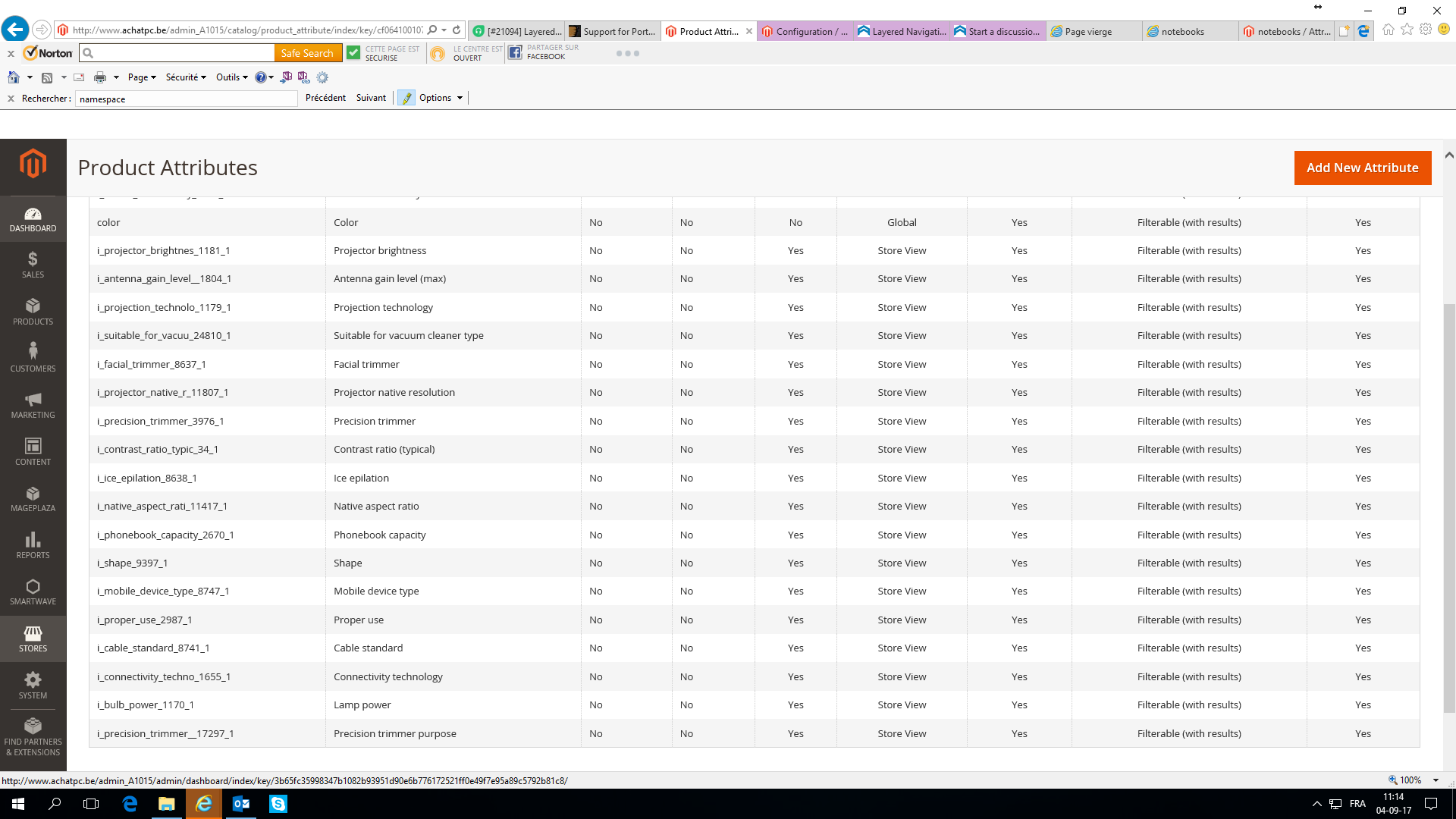
Task: Open the System sidebar menu
Action: click(33, 685)
